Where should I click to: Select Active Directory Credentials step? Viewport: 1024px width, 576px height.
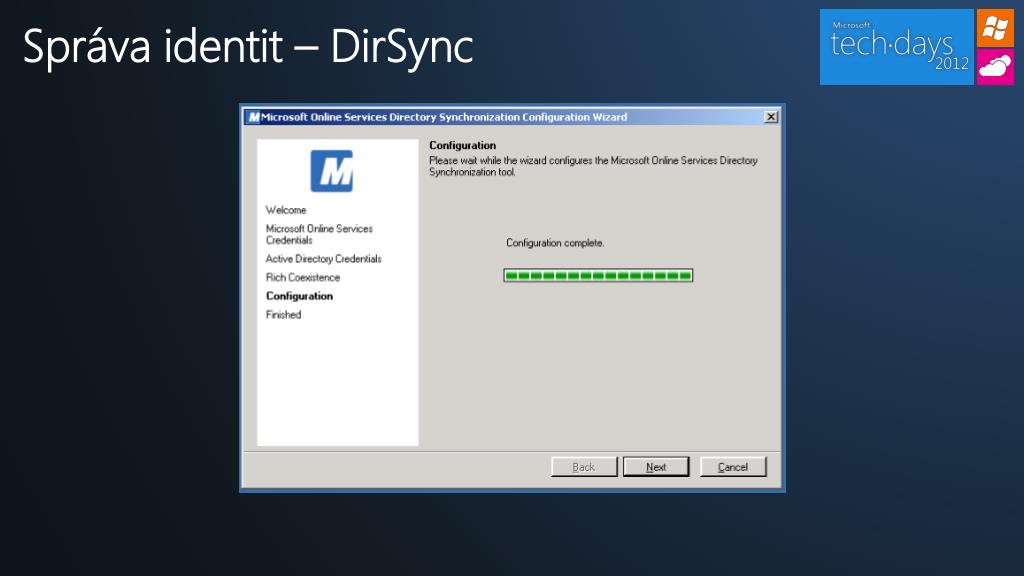(323, 259)
